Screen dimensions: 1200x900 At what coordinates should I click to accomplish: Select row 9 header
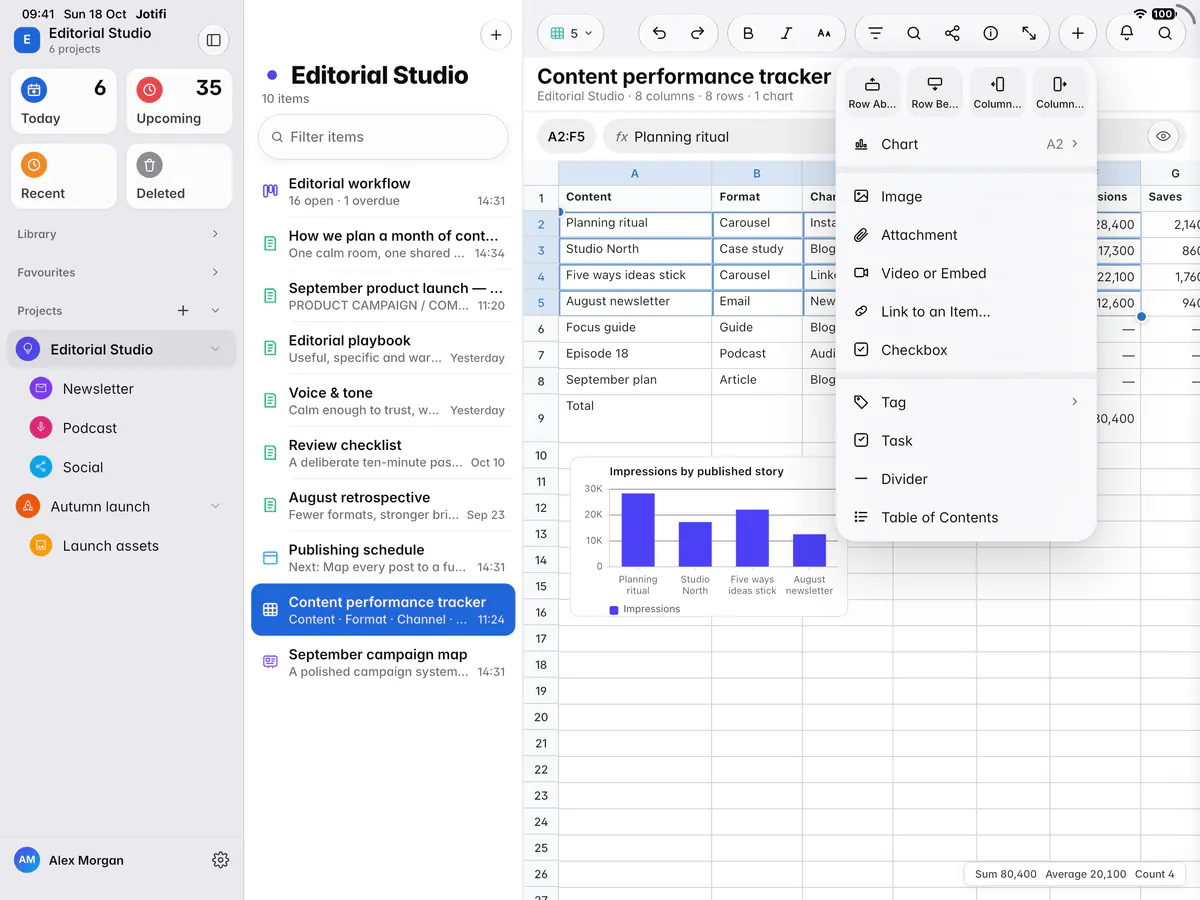[541, 419]
